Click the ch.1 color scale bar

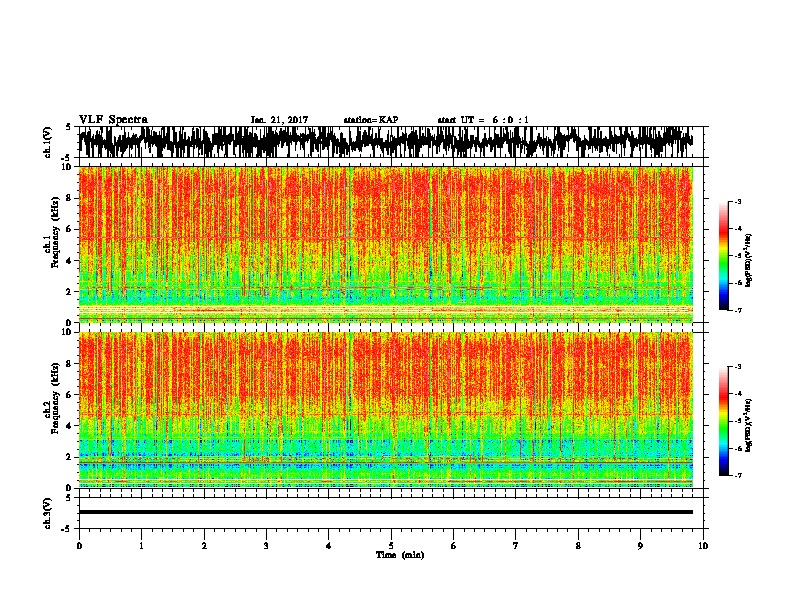pyautogui.click(x=723, y=256)
